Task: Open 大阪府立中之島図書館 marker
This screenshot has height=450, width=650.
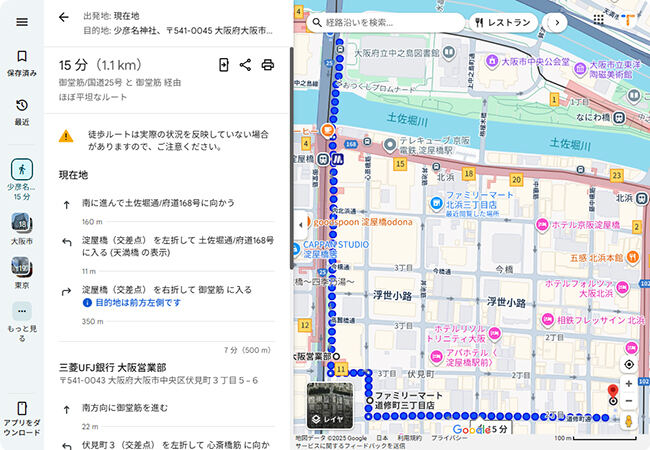Action: [x=449, y=52]
